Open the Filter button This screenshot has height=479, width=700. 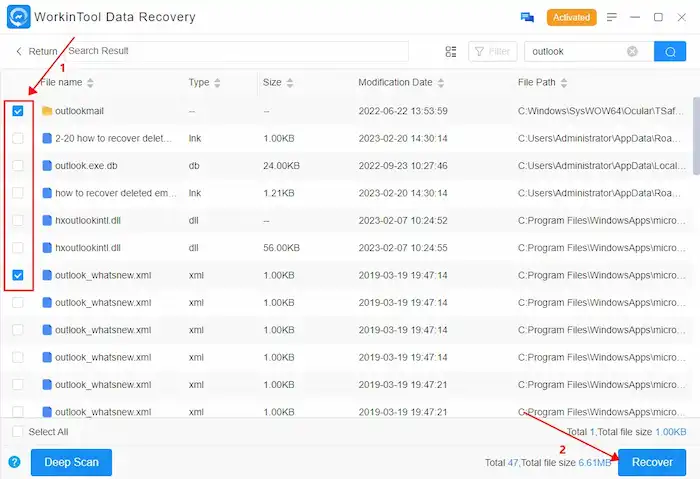pyautogui.click(x=492, y=51)
